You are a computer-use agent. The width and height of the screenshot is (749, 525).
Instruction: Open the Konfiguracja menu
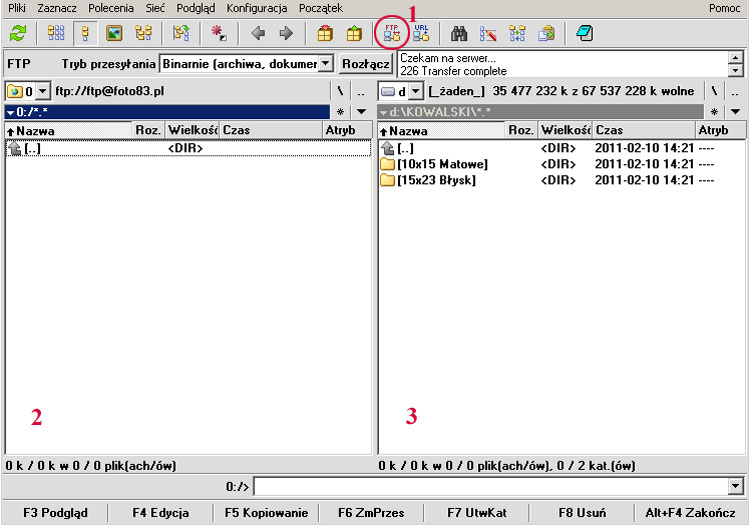[257, 8]
